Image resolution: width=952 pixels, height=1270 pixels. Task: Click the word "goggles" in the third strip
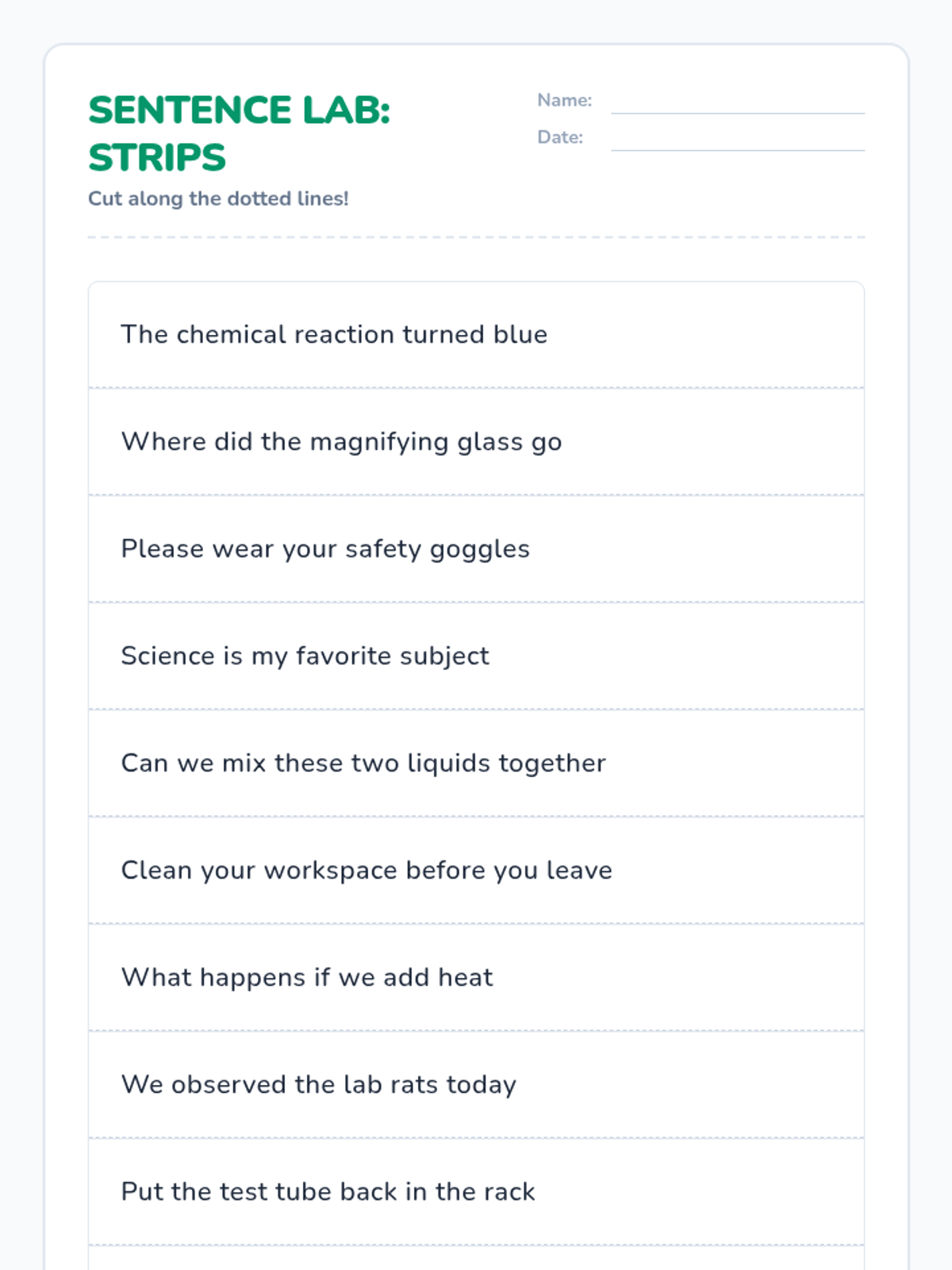[x=479, y=550]
